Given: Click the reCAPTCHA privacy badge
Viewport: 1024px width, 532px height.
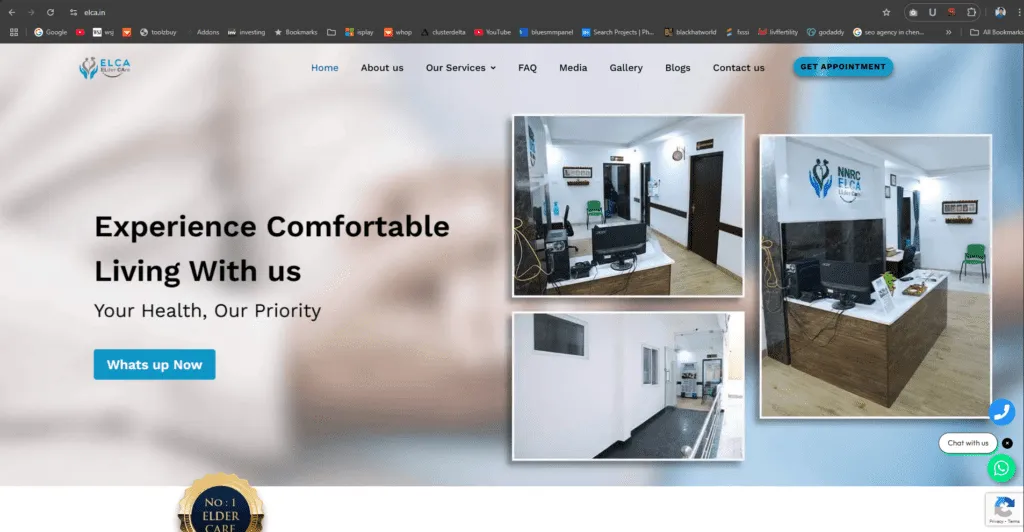Looking at the screenshot, I should [1004, 509].
